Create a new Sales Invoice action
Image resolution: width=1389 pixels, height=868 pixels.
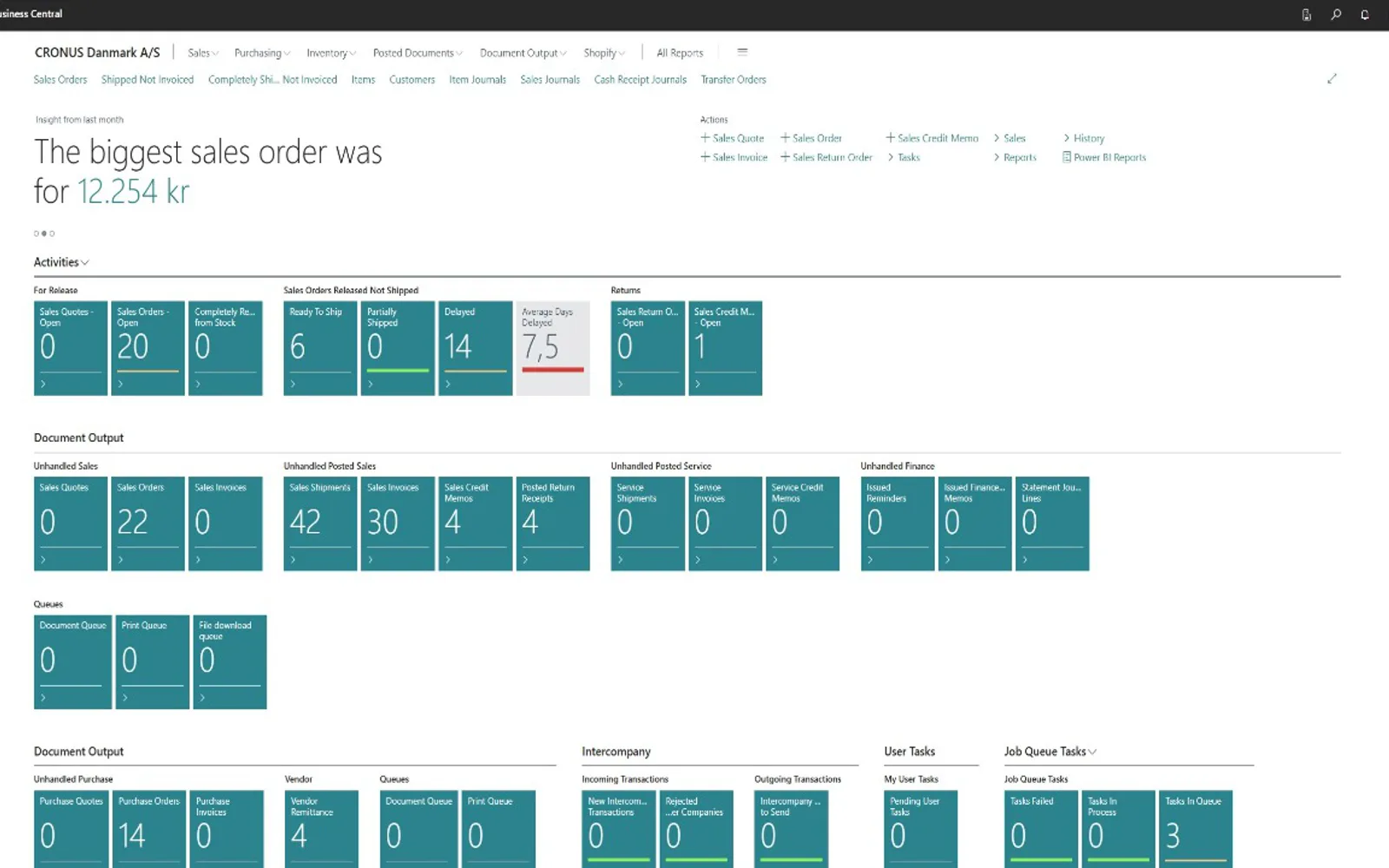[x=734, y=157]
